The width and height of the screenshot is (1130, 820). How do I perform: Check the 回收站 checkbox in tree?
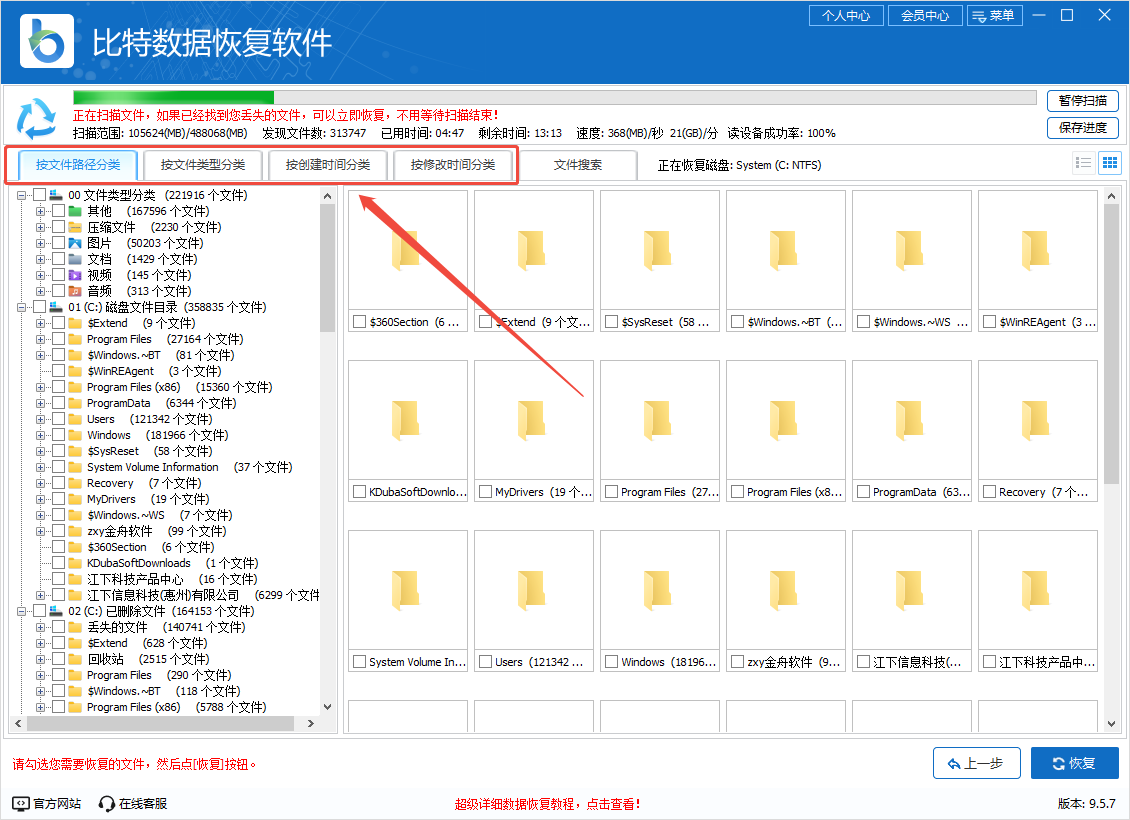(x=58, y=659)
